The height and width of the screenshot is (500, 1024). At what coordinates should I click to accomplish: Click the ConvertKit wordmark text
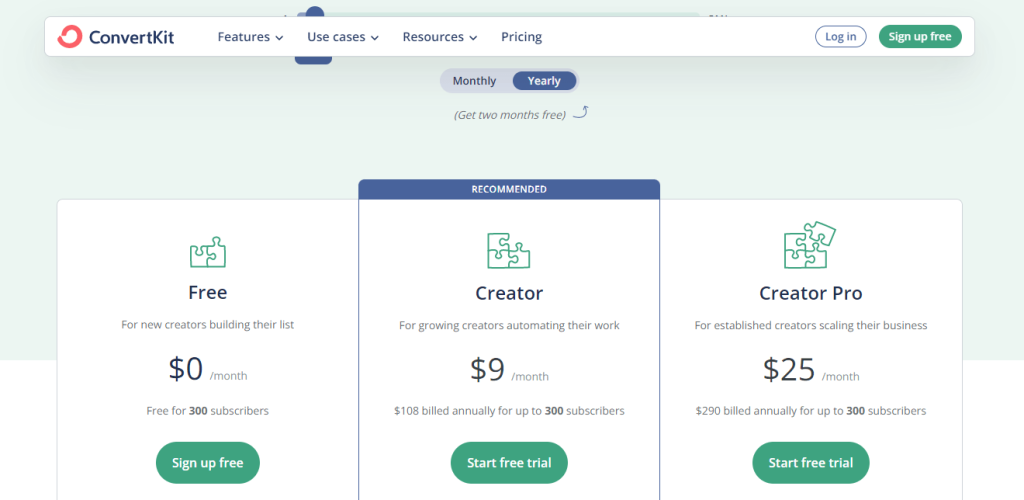(132, 37)
